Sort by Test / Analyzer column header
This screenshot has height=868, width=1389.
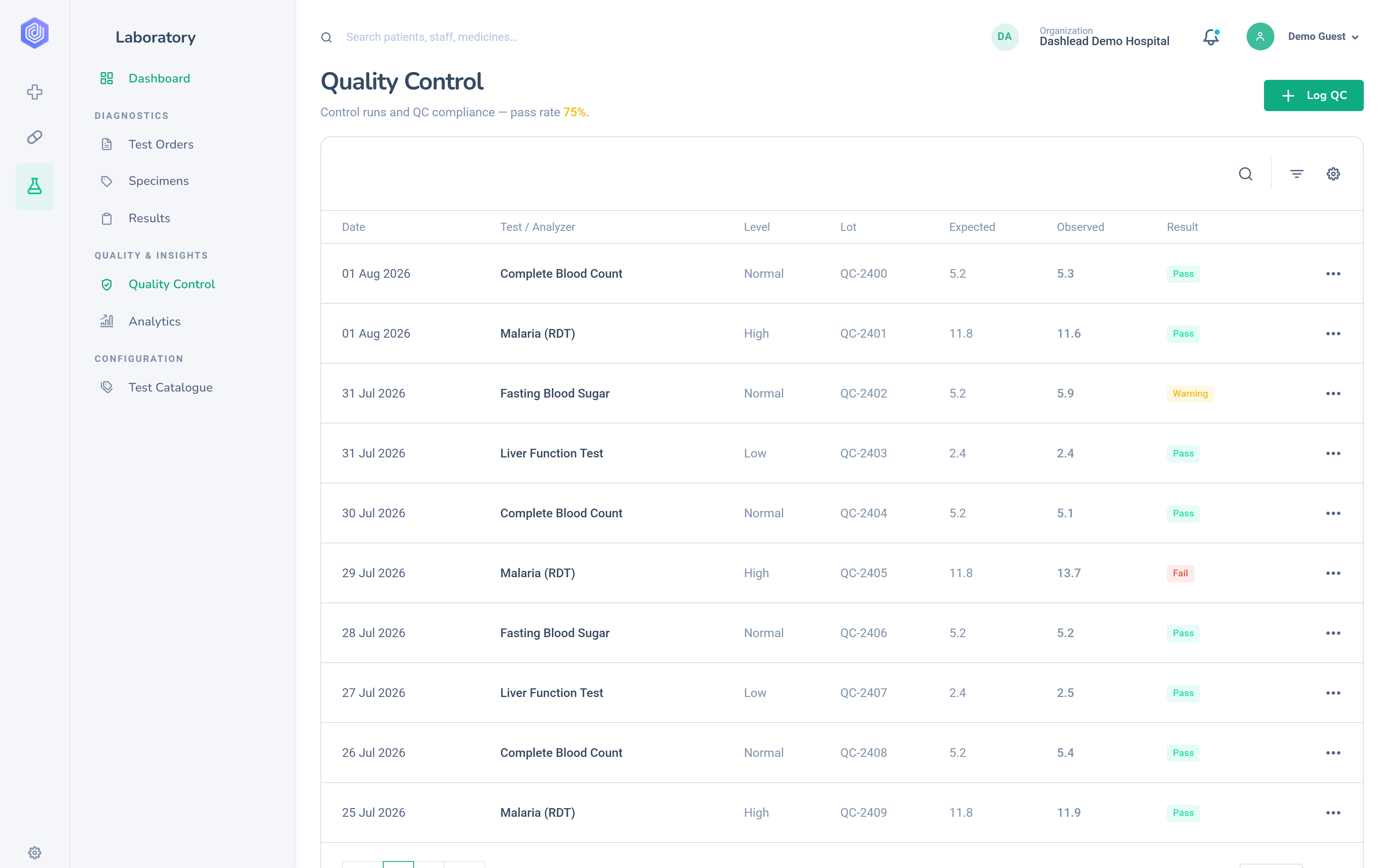[x=537, y=227]
